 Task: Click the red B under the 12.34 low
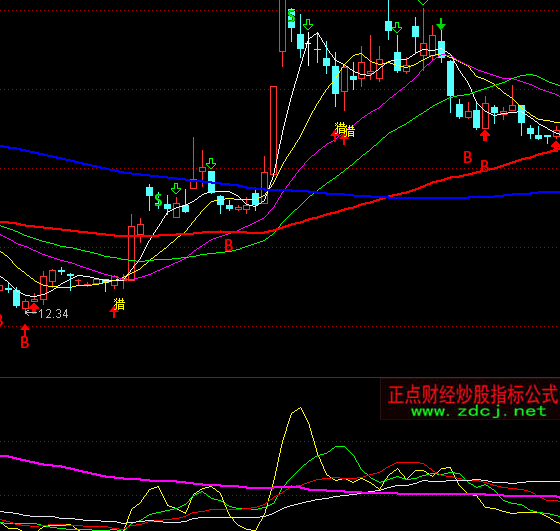(25, 342)
